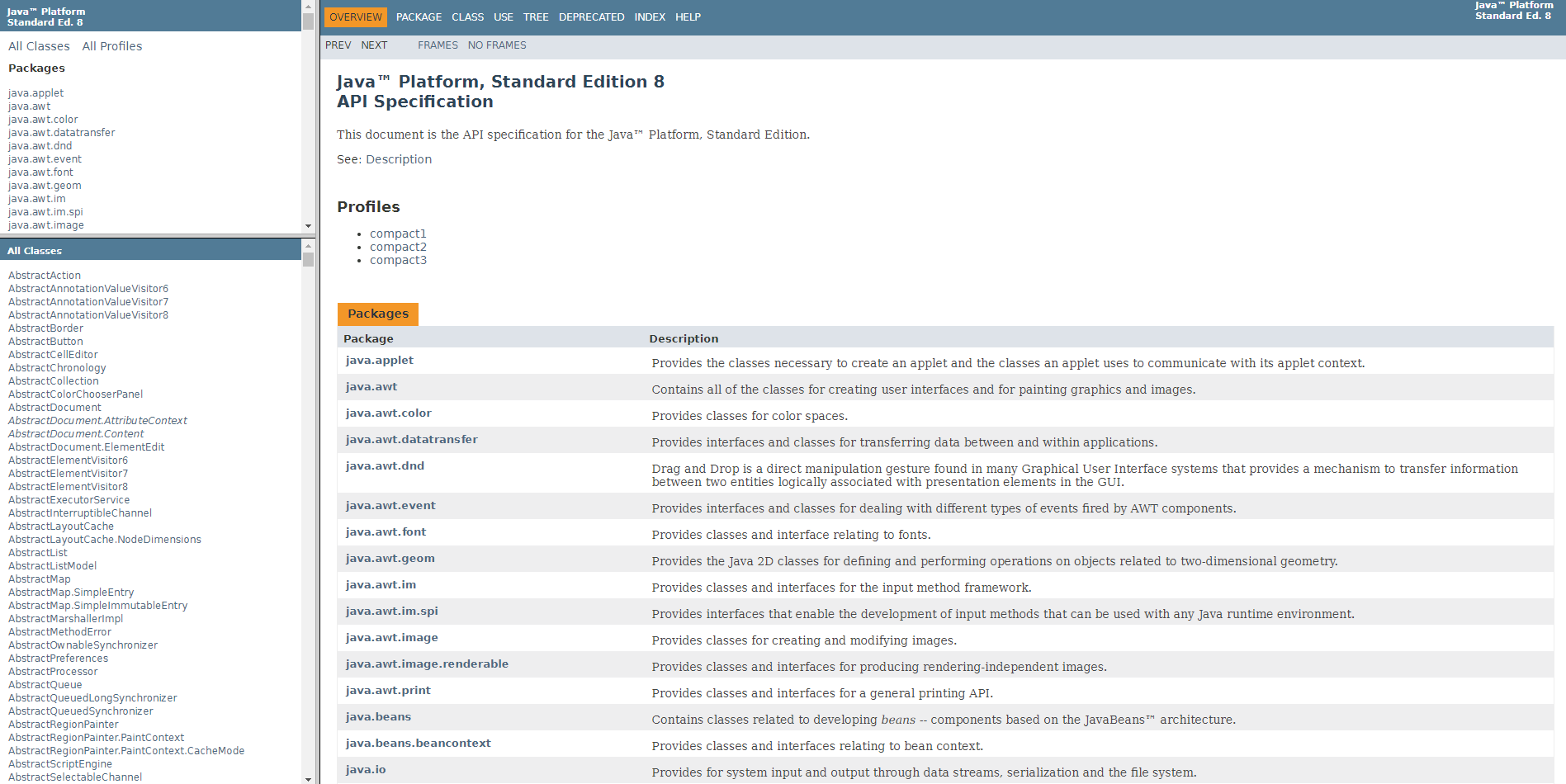Image resolution: width=1566 pixels, height=784 pixels.
Task: Select the orange Packages table tab
Action: click(x=378, y=314)
